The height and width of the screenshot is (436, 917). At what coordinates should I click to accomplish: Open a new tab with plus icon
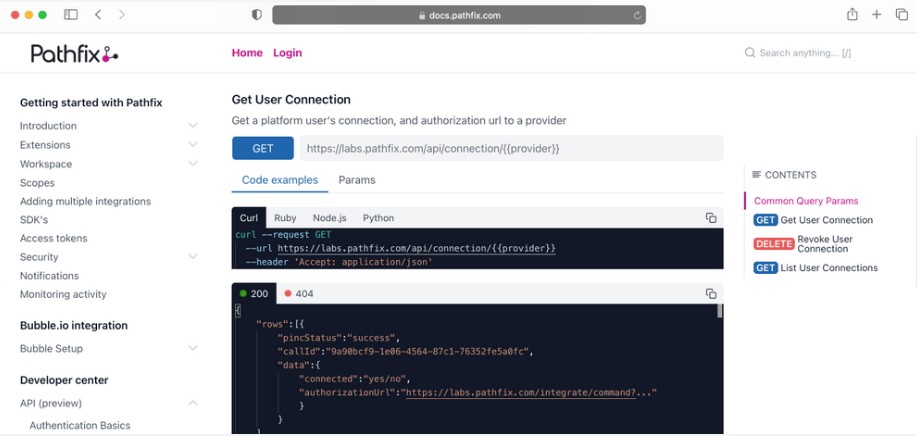click(877, 15)
